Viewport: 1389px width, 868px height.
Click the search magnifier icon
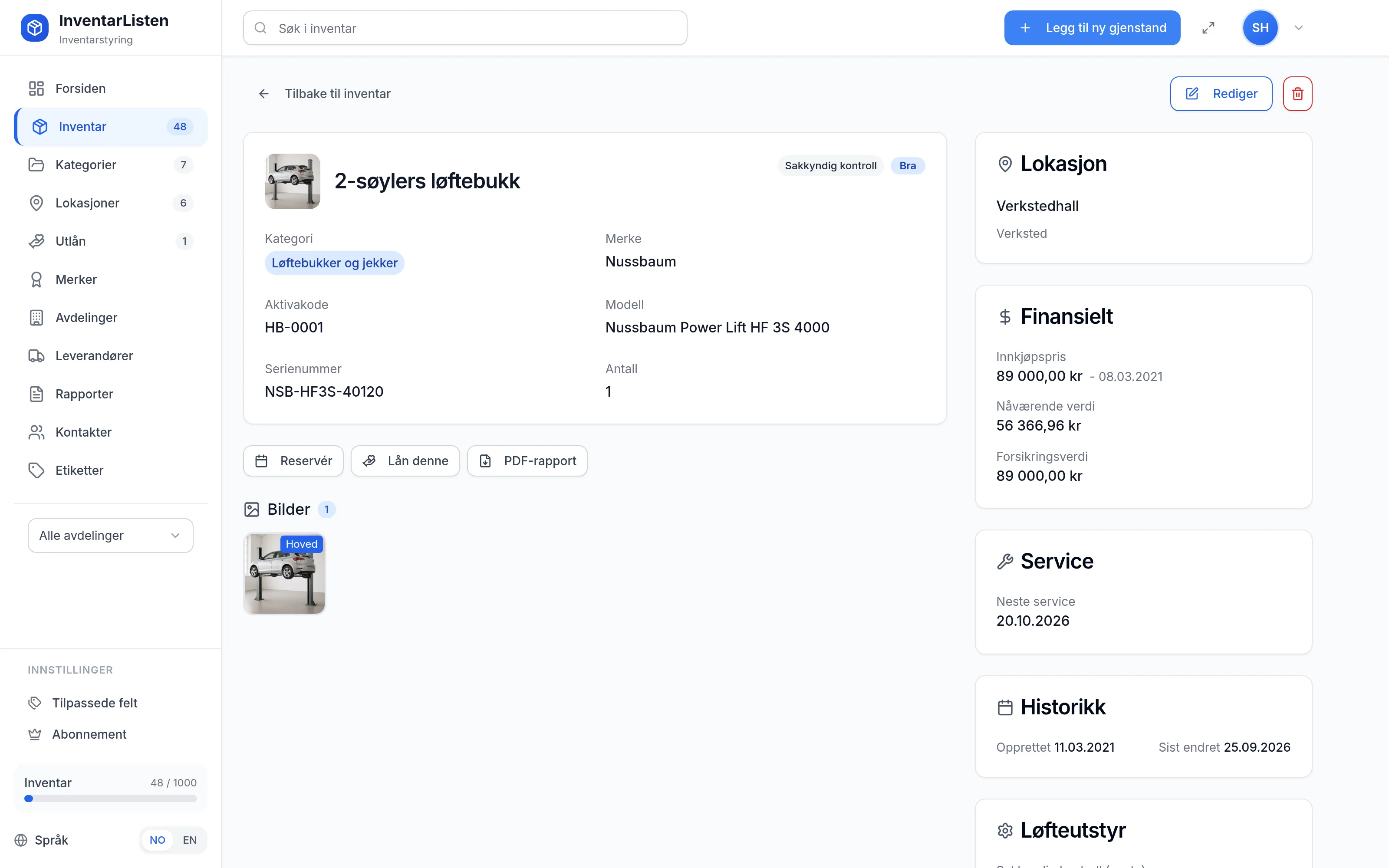(x=260, y=27)
